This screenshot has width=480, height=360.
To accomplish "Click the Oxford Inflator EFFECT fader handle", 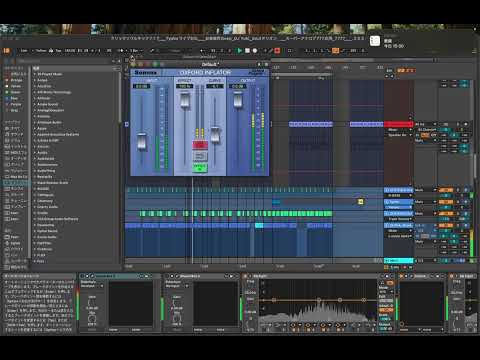I will coord(185,100).
